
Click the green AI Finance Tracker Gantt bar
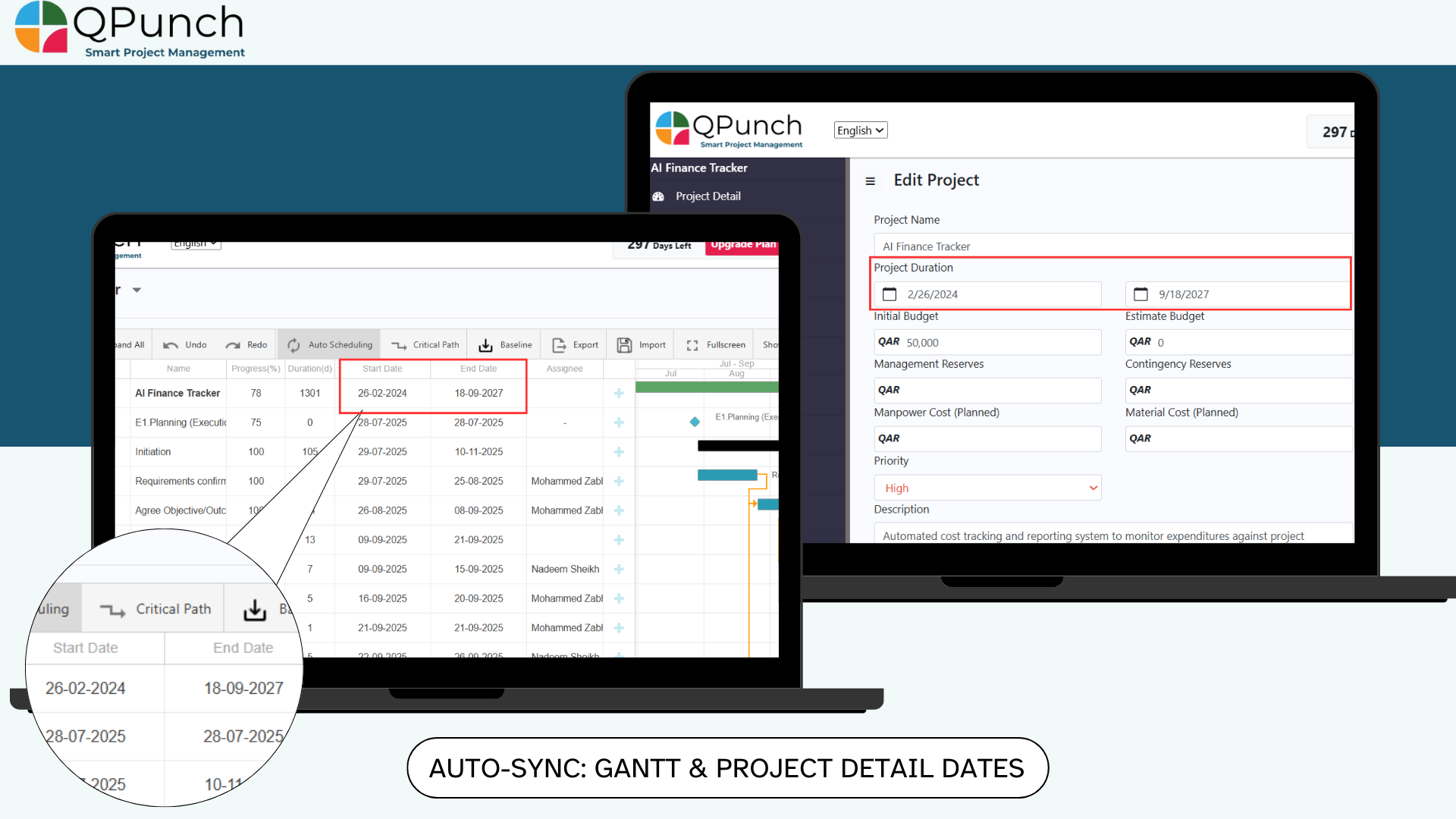705,388
